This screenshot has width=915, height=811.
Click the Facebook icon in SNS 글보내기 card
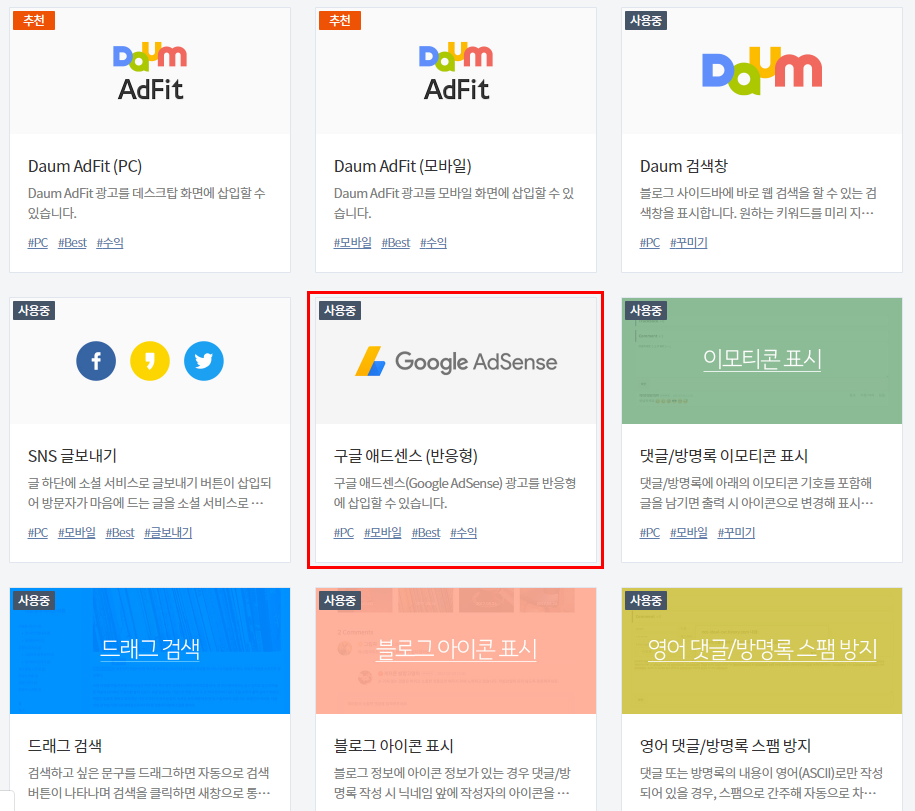coord(96,361)
